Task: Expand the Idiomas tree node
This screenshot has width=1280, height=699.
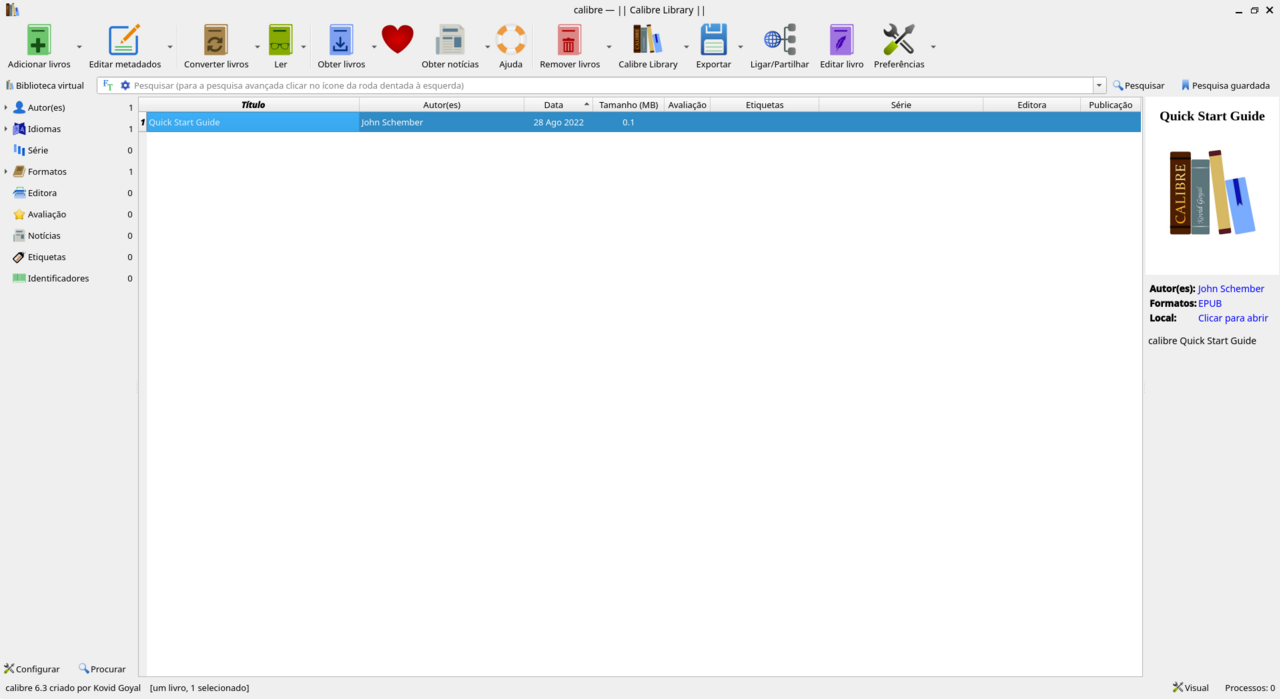Action: [6, 129]
